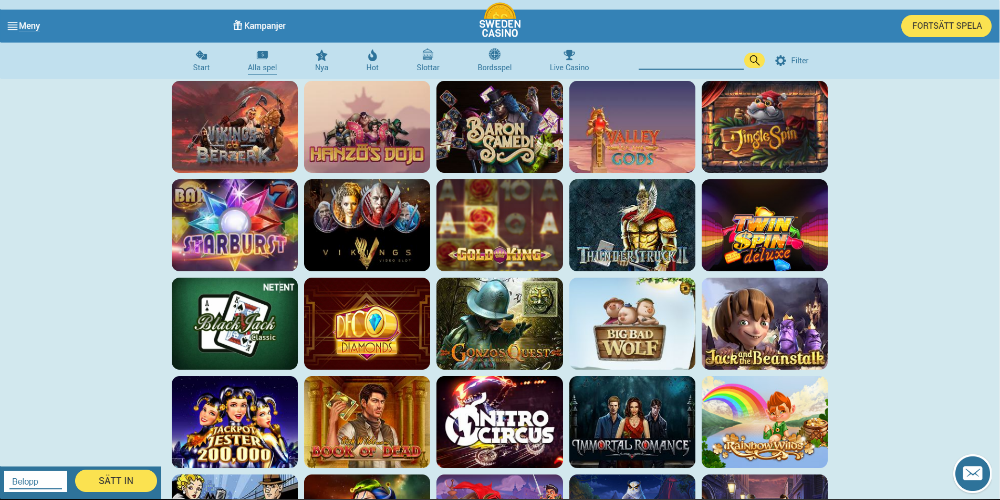Select Bordsspel globe icon

click(494, 55)
